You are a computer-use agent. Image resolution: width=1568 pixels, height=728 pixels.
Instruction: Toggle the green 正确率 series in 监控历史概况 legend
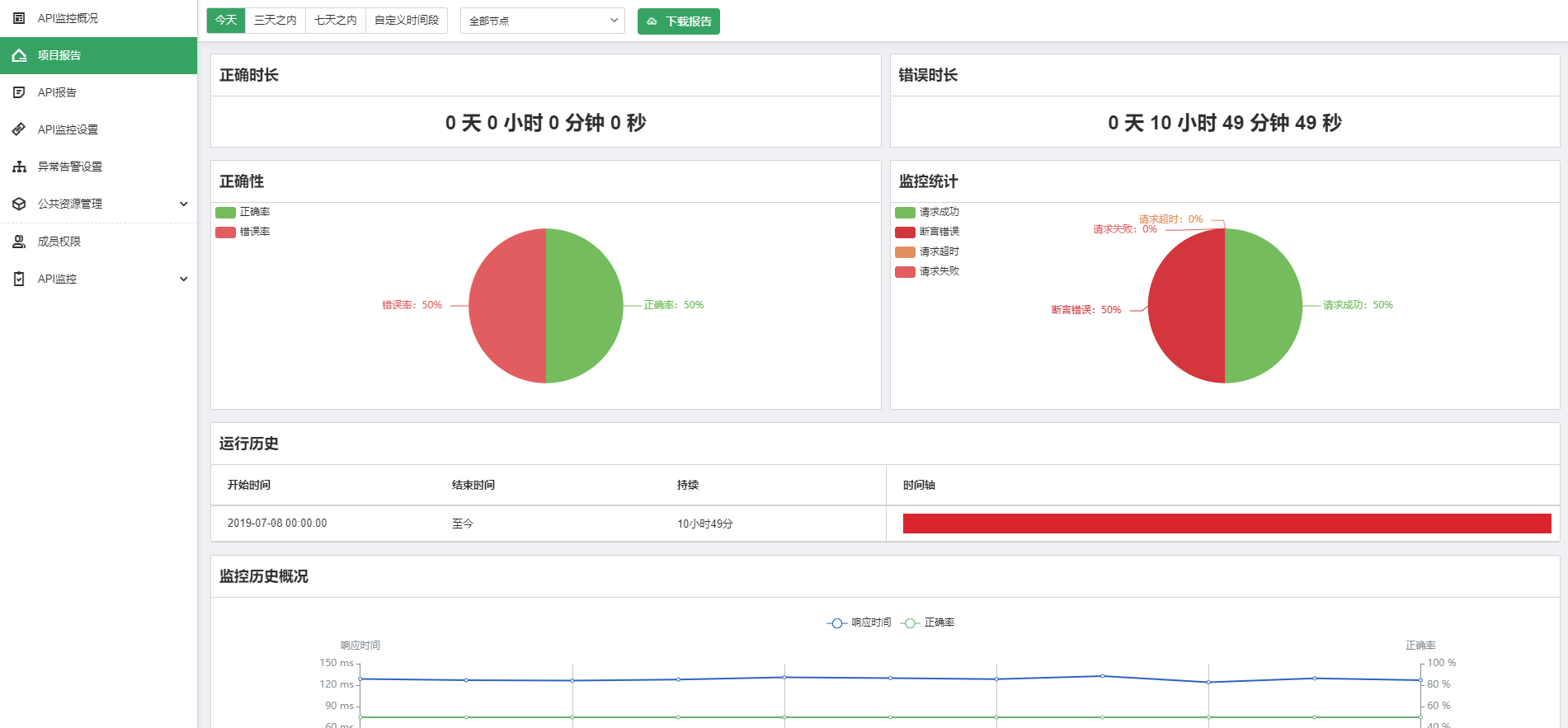[927, 622]
